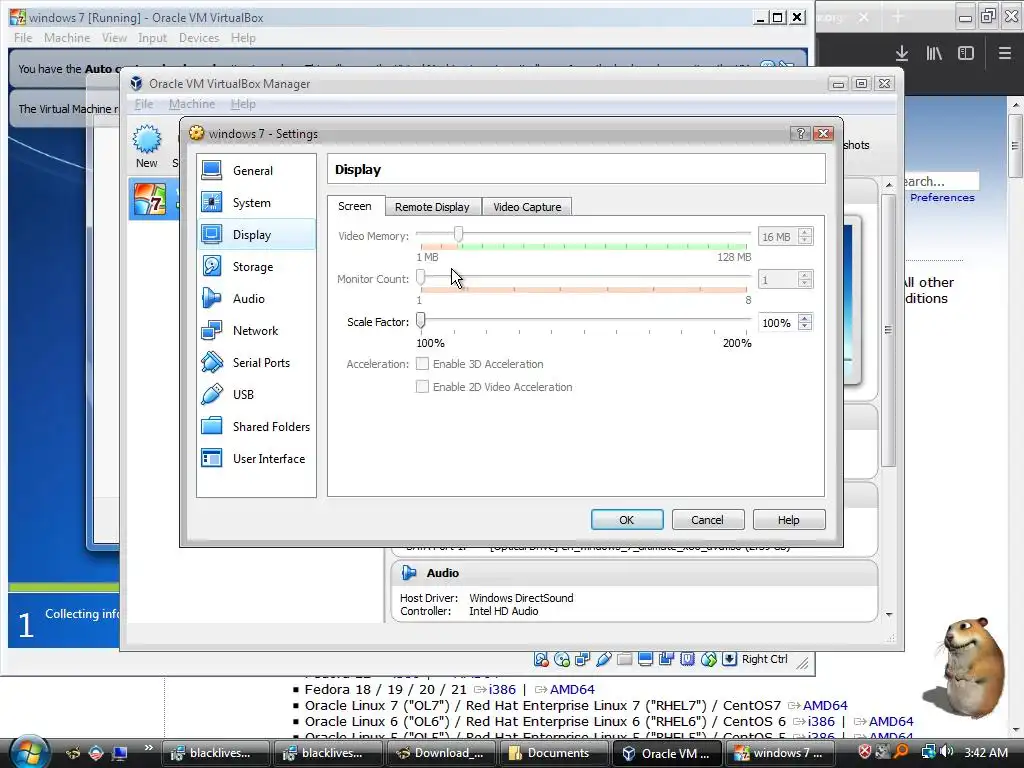Open the Input menu in VM window
The width and height of the screenshot is (1024, 768).
click(152, 38)
